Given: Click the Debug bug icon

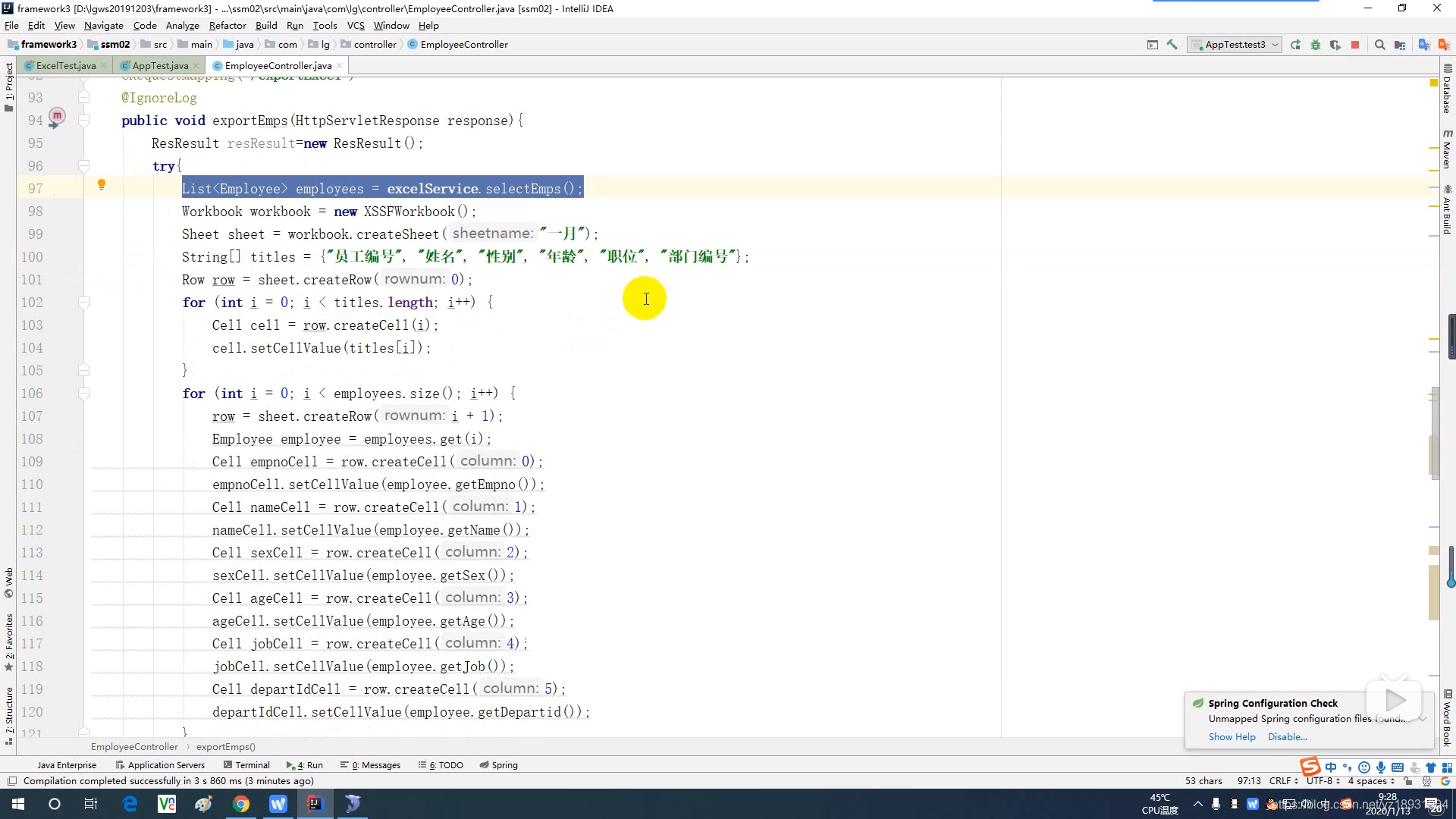Looking at the screenshot, I should coord(1315,45).
